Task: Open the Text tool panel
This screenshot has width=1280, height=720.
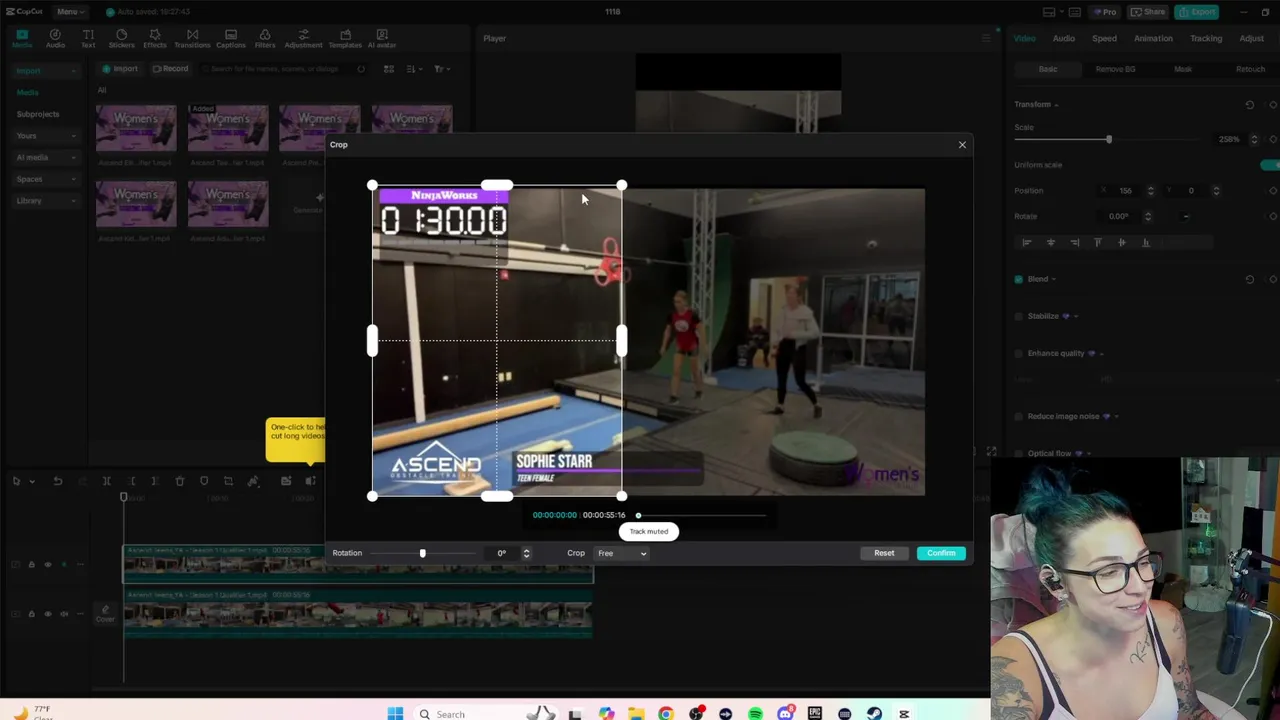Action: (x=88, y=38)
